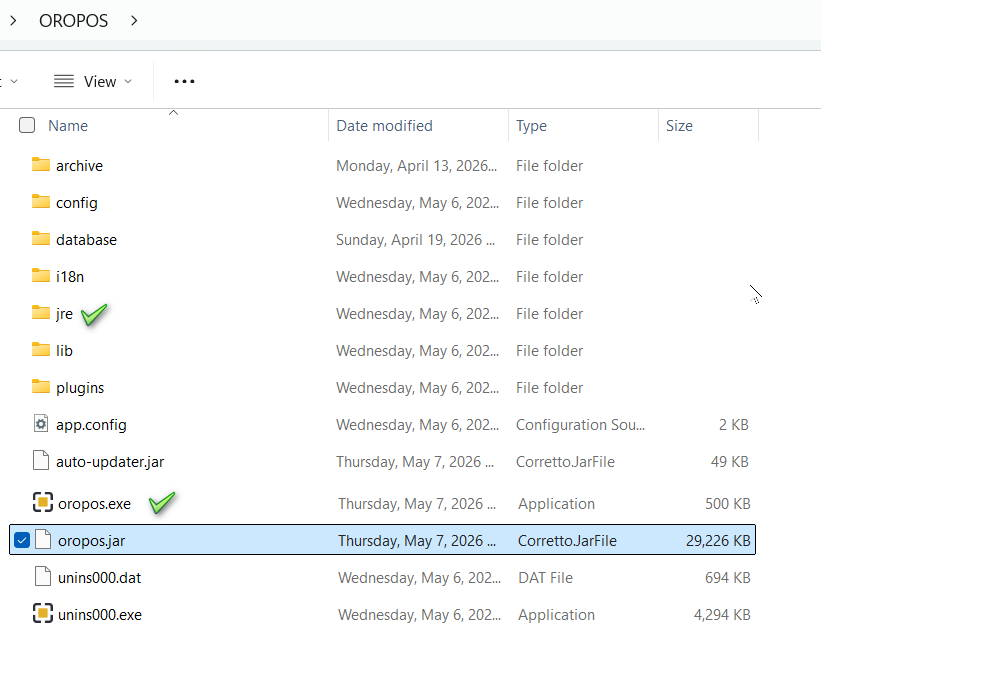
Task: Select the lib folder name
Action: [64, 351]
